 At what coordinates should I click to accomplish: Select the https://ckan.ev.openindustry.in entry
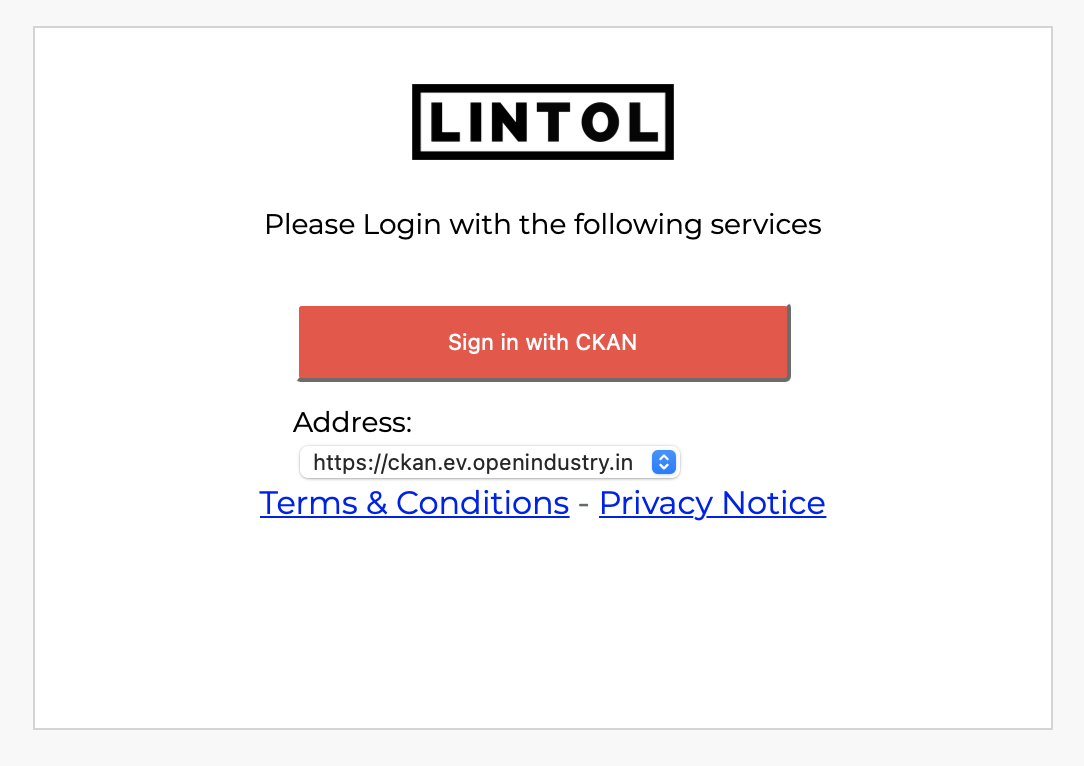(x=472, y=462)
